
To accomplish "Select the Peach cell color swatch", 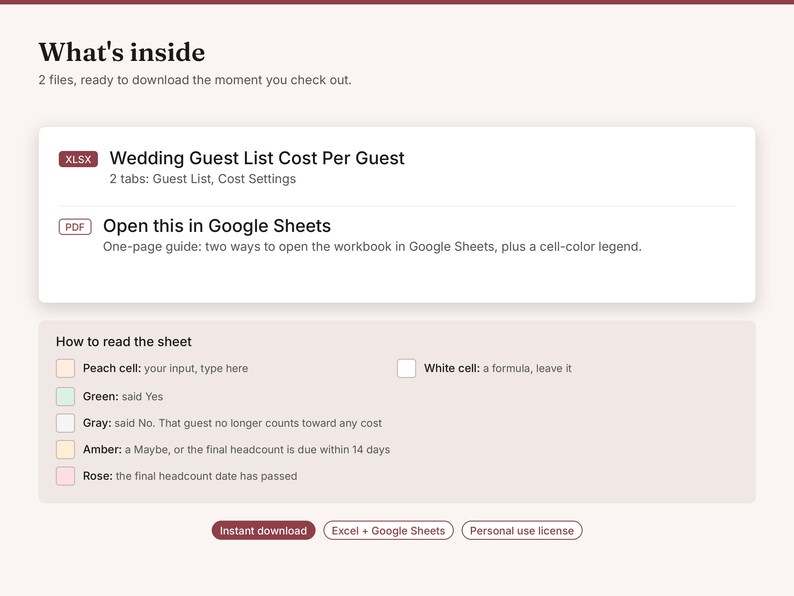I will pyautogui.click(x=65, y=368).
